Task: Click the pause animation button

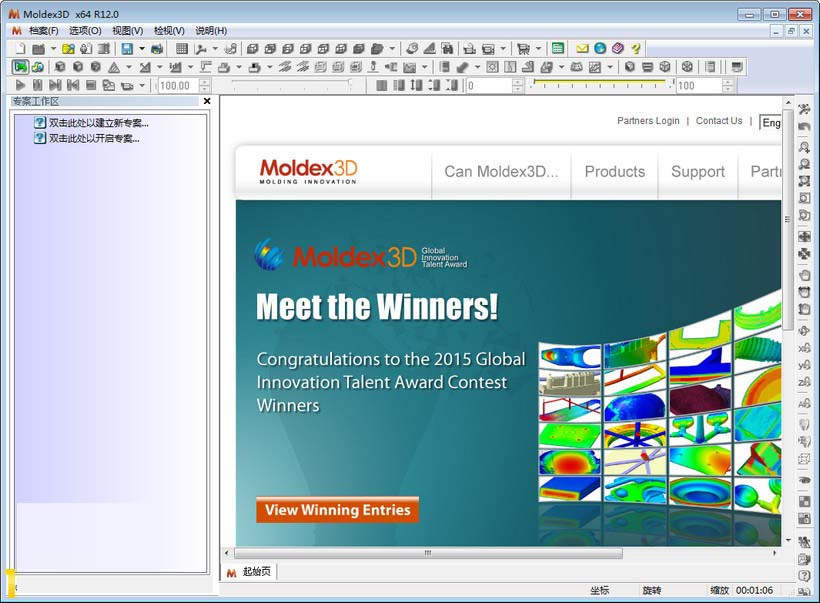Action: pyautogui.click(x=38, y=85)
